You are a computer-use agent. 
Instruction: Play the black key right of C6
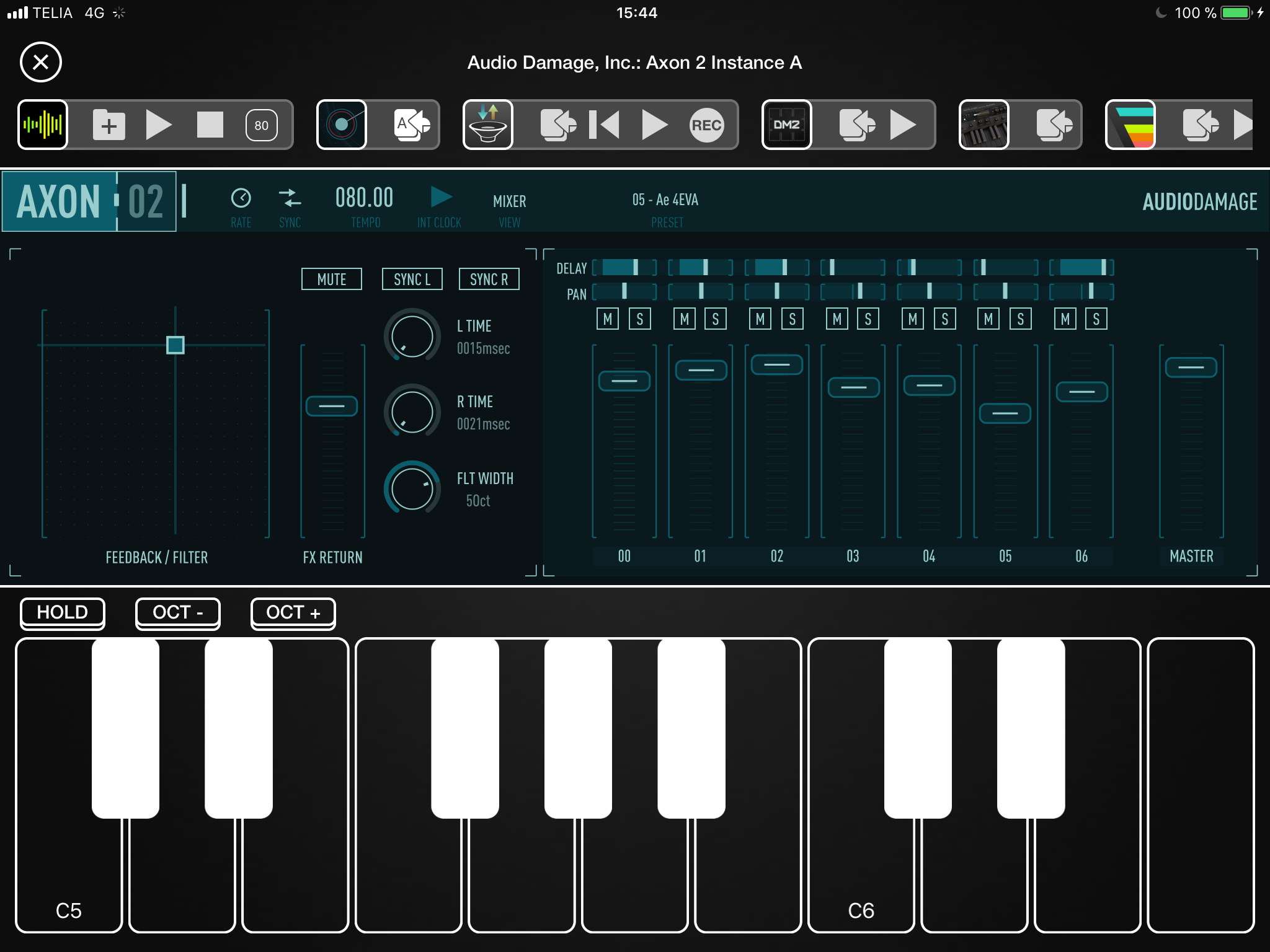point(918,728)
